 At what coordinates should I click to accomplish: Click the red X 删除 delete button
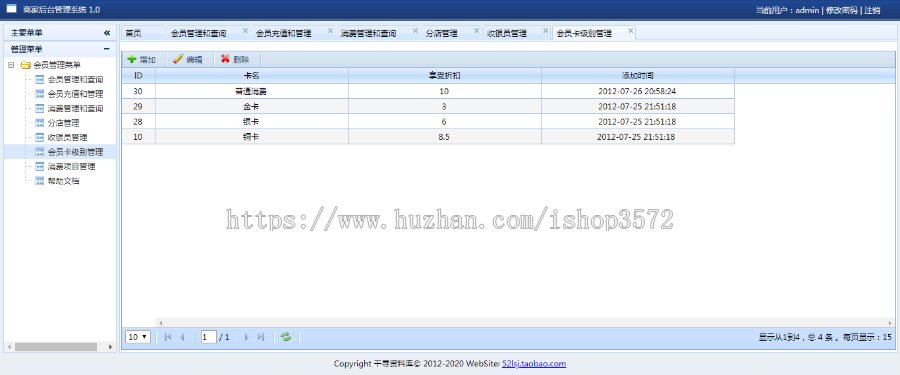pyautogui.click(x=235, y=59)
